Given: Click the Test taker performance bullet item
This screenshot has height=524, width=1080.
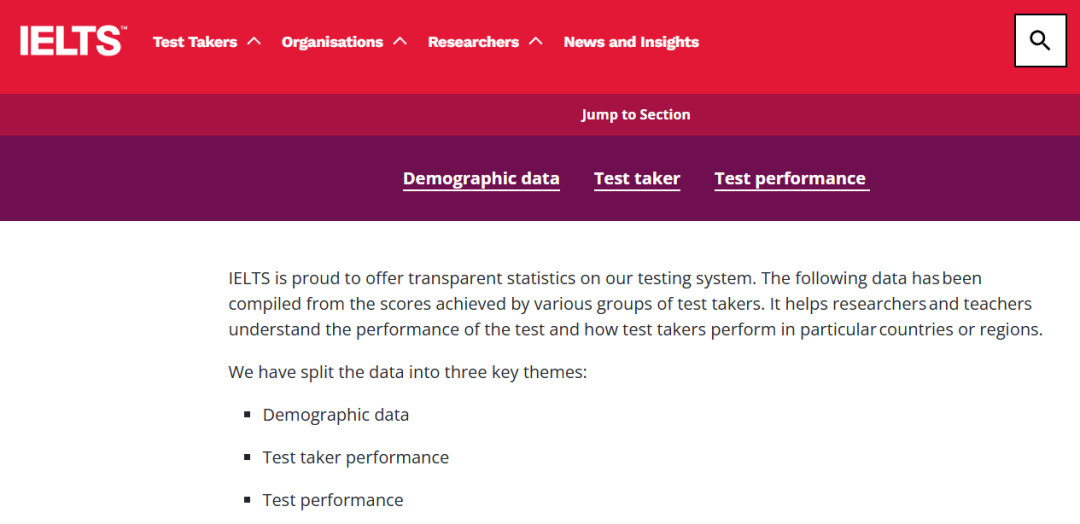Looking at the screenshot, I should (356, 457).
